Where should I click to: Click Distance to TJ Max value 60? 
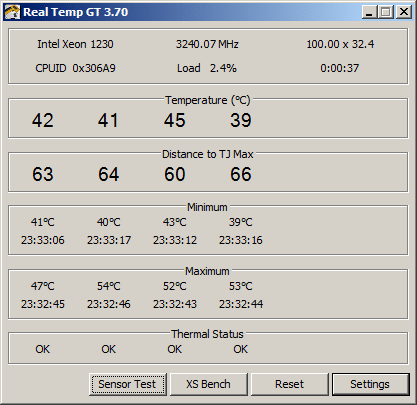[174, 174]
